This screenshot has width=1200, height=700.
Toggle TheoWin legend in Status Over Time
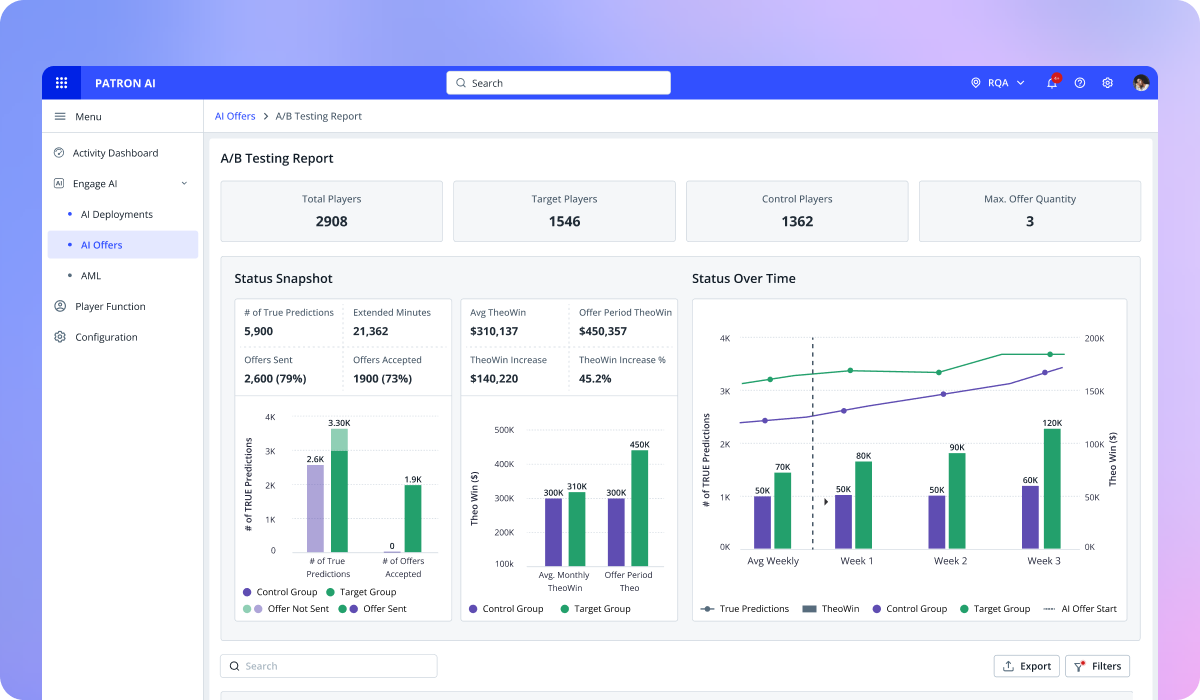tap(830, 609)
